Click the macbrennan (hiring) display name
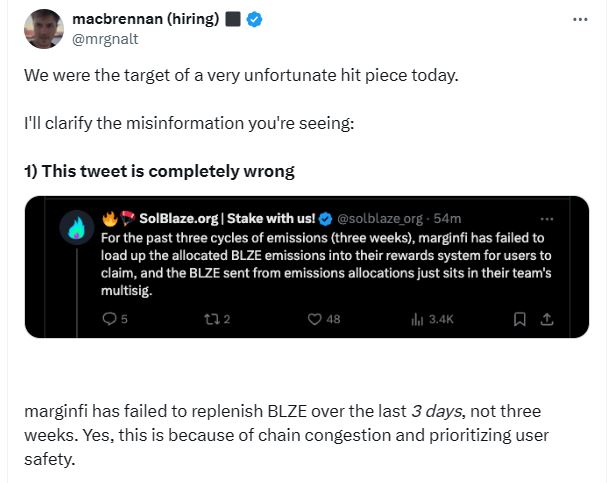 [x=145, y=18]
